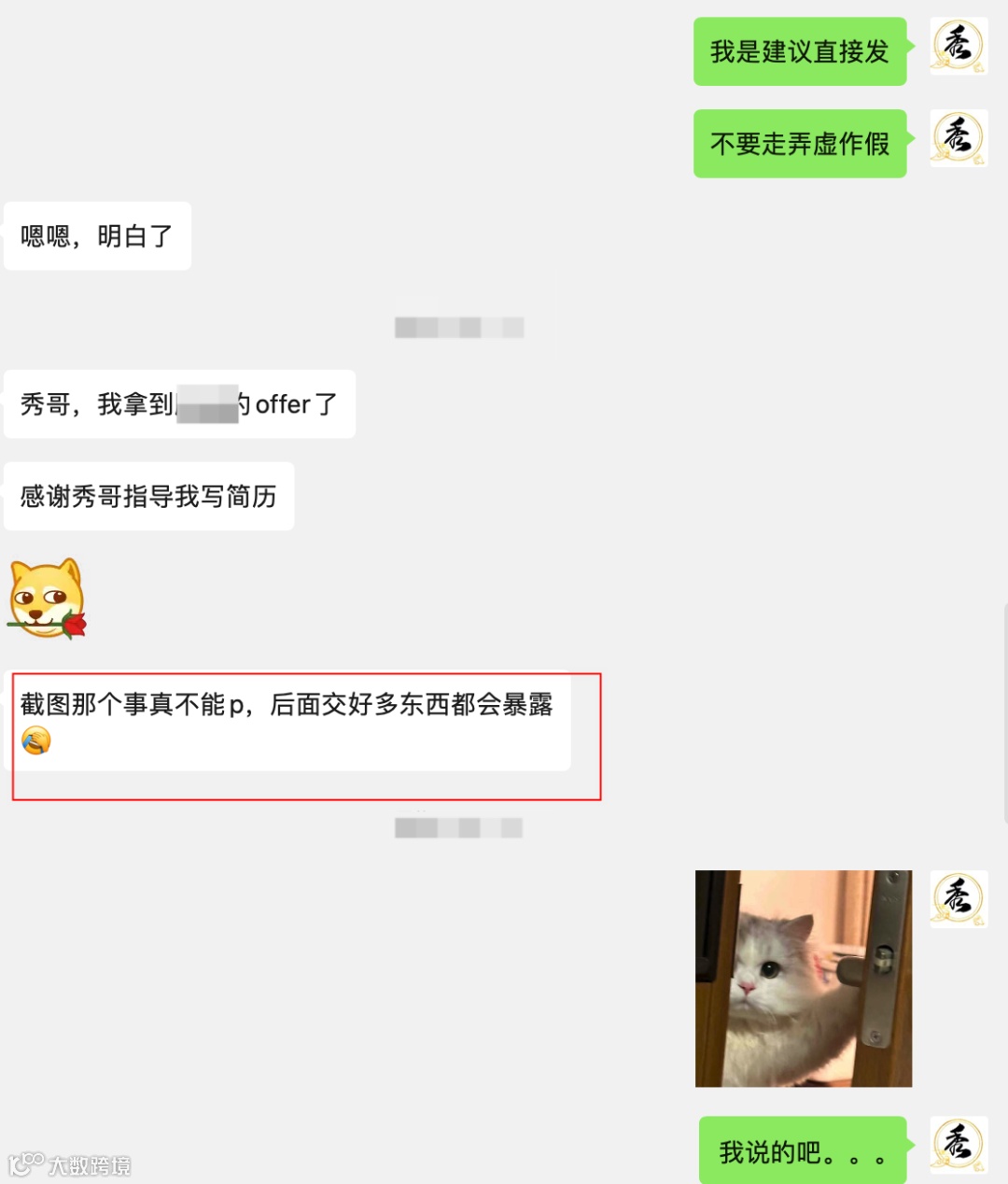Image resolution: width=1008 pixels, height=1184 pixels.
Task: Select the 感谢秀哥指导我写简历 message
Action: tap(148, 497)
